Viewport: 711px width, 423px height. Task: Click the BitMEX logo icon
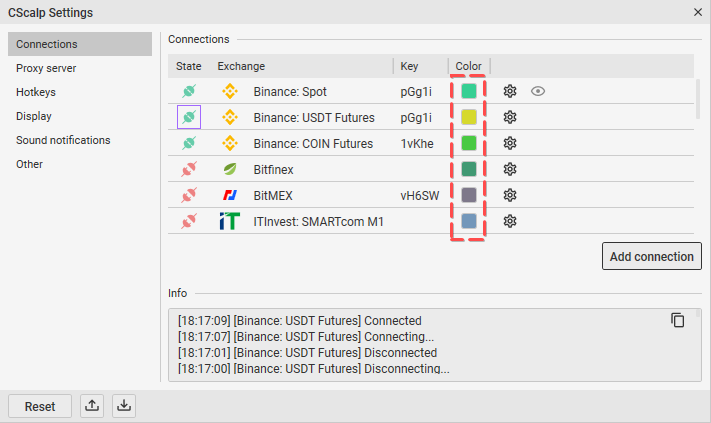(x=230, y=195)
